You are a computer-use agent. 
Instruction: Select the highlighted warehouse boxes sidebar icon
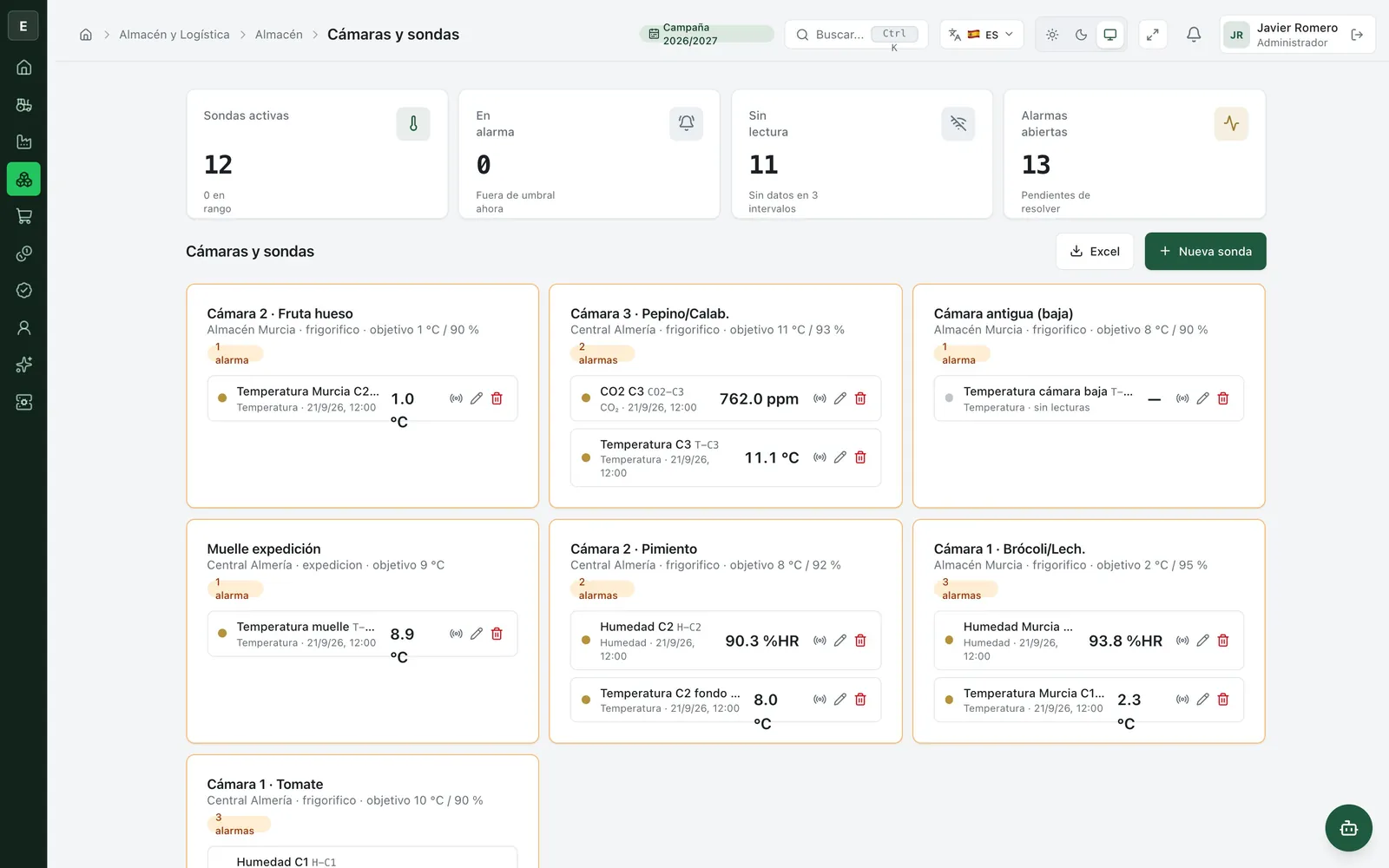[24, 179]
